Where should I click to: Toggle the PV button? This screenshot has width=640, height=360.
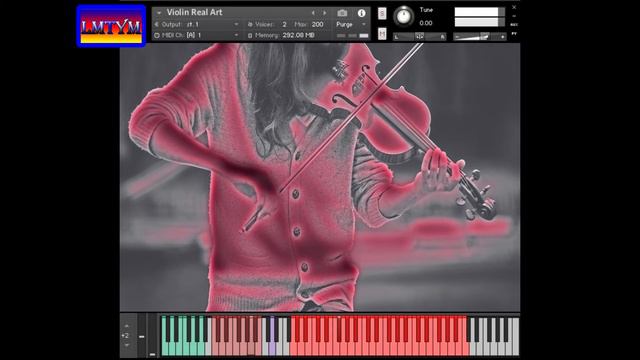coord(514,33)
